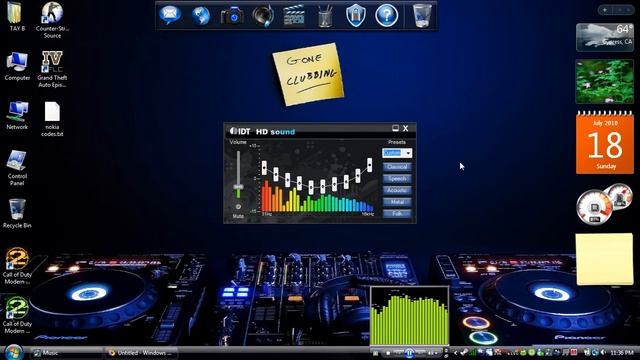Click the GONE CLUBBING sticky note

pyautogui.click(x=309, y=74)
